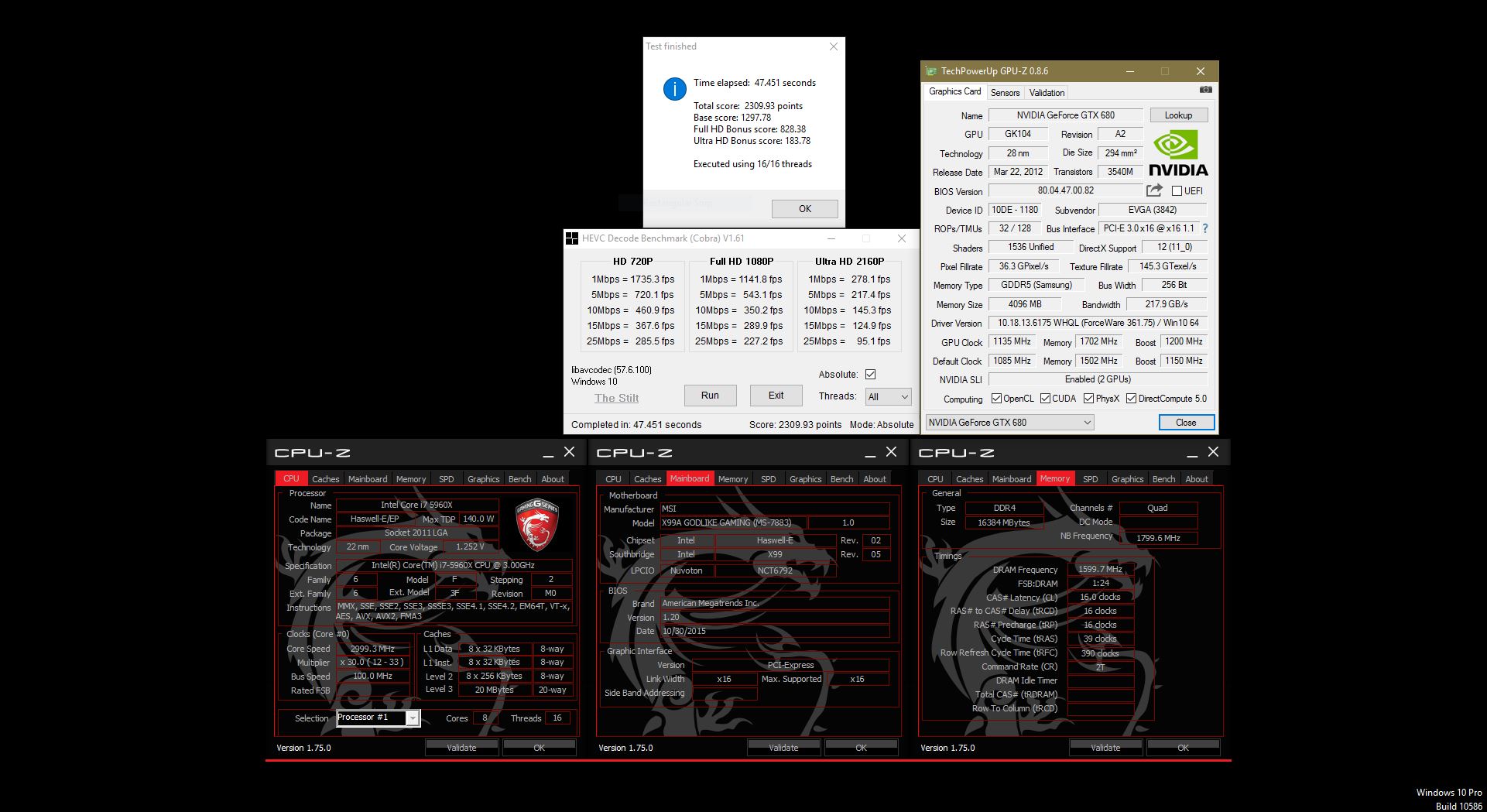Open the Threads dropdown set to All
1487x812 pixels.
point(888,396)
